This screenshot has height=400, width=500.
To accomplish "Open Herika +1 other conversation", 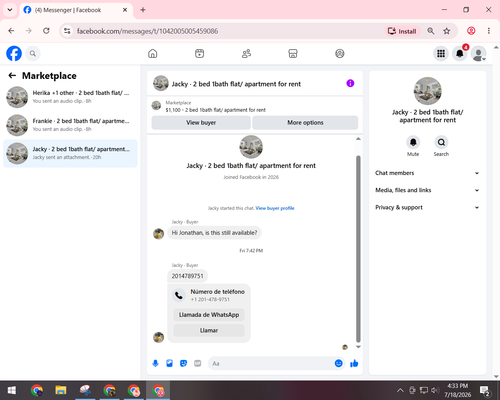I will click(70, 97).
